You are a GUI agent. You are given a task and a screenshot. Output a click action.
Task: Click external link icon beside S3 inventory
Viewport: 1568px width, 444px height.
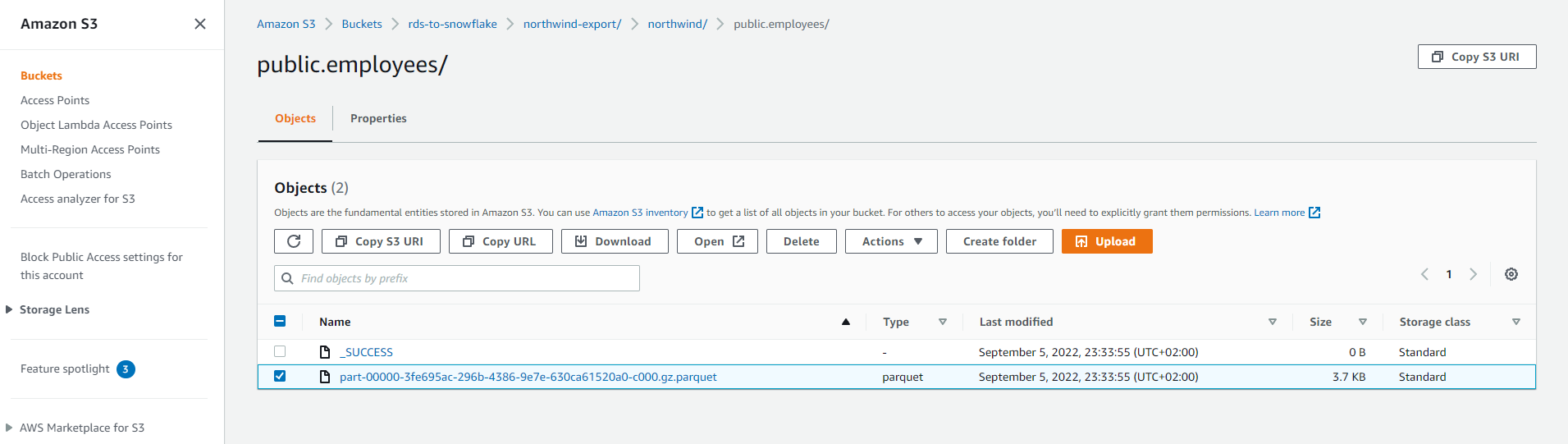click(697, 213)
